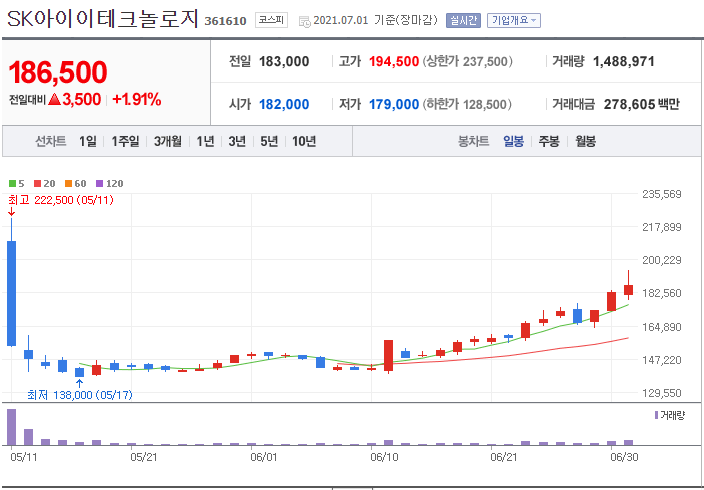The height and width of the screenshot is (490, 704).
Task: Click the 거래량 volume legend marker
Action: pos(657,415)
